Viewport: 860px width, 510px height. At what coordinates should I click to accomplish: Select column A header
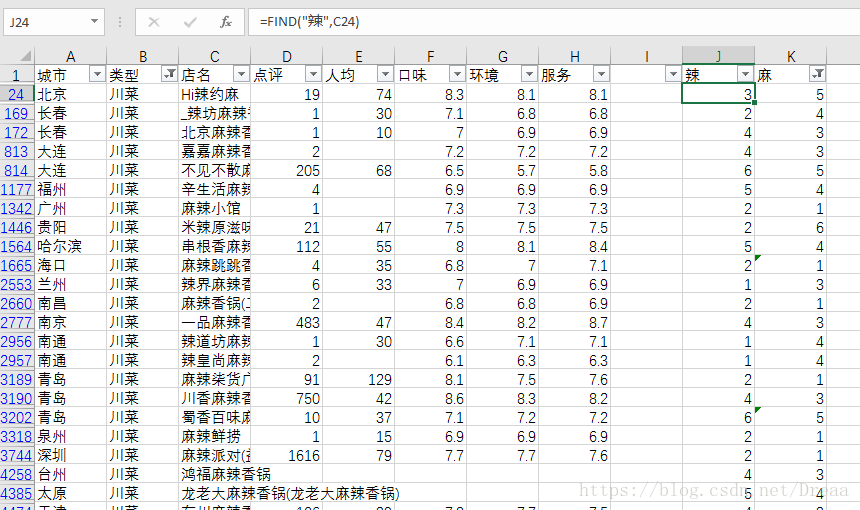[x=71, y=56]
